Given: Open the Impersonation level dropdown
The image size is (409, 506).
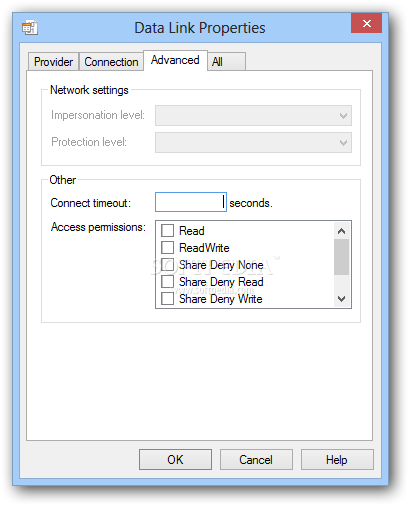Looking at the screenshot, I should tap(253, 116).
